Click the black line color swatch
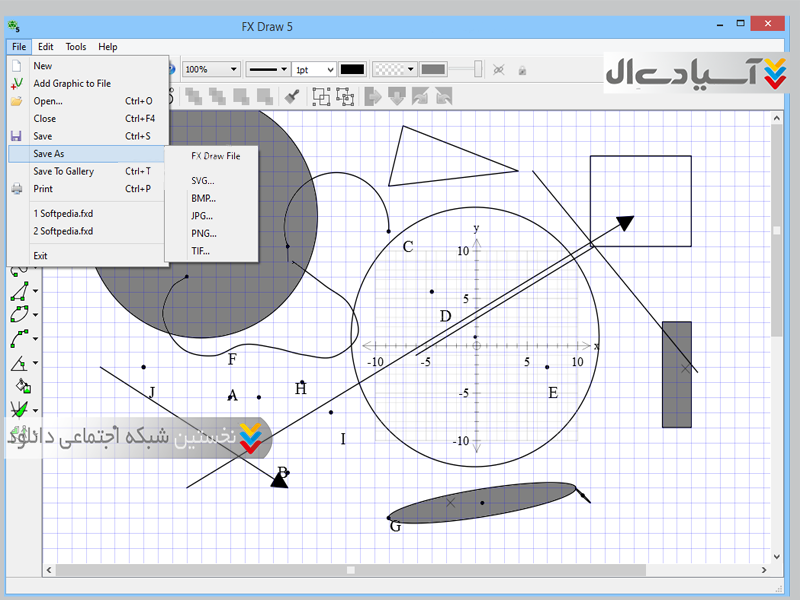Screen dimensions: 800x600 coord(352,69)
